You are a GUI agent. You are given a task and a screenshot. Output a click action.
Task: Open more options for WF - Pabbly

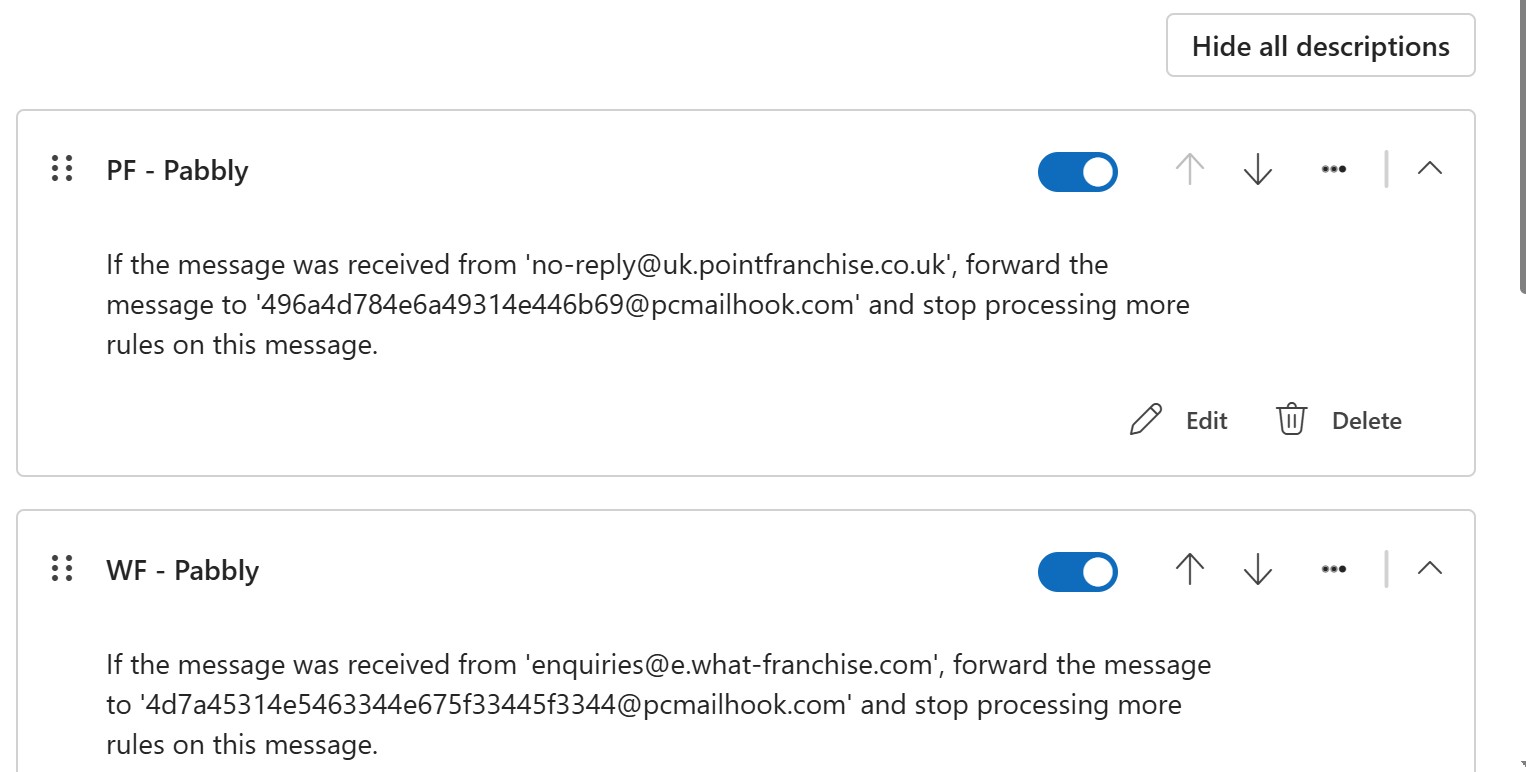(x=1333, y=570)
